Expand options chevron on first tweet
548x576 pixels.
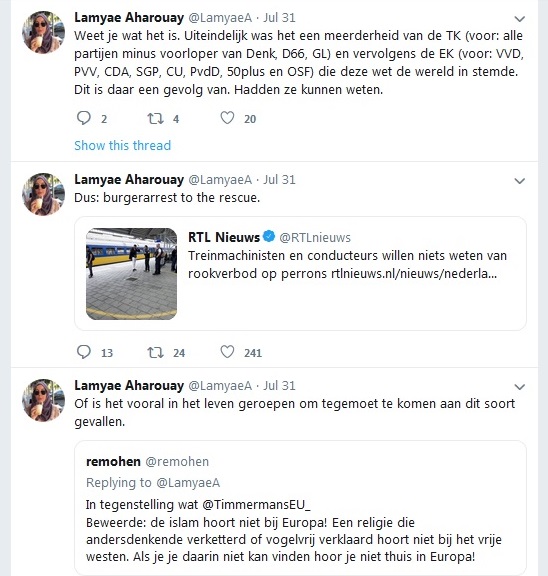(x=519, y=19)
